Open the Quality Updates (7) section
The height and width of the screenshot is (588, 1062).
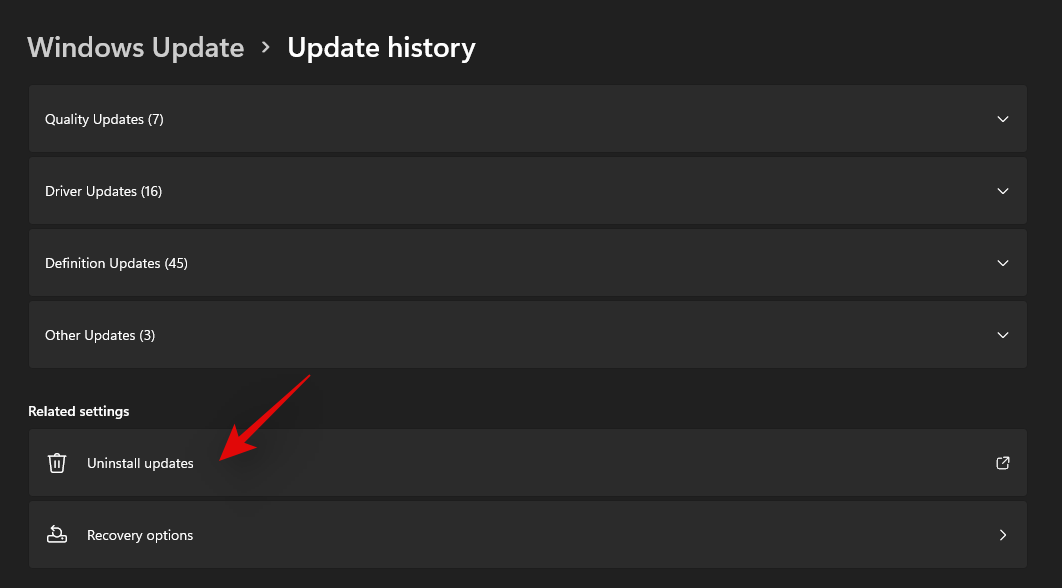(104, 119)
